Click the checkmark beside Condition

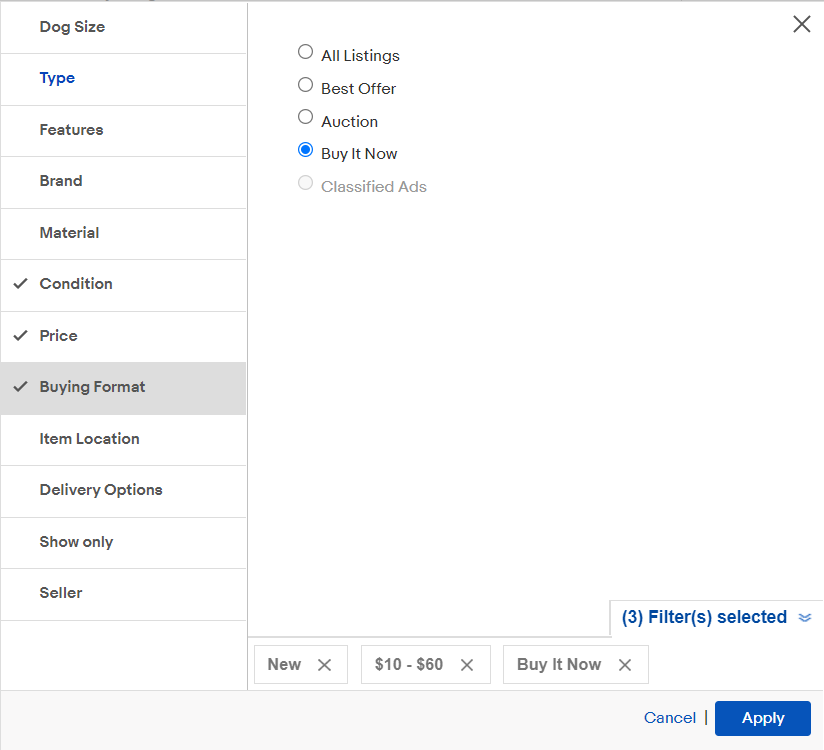[x=20, y=284]
